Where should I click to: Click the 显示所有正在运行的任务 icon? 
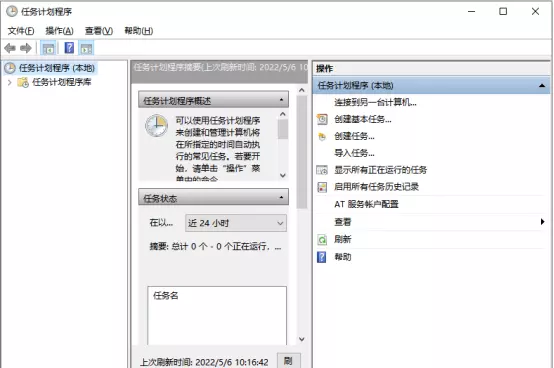tap(322, 170)
